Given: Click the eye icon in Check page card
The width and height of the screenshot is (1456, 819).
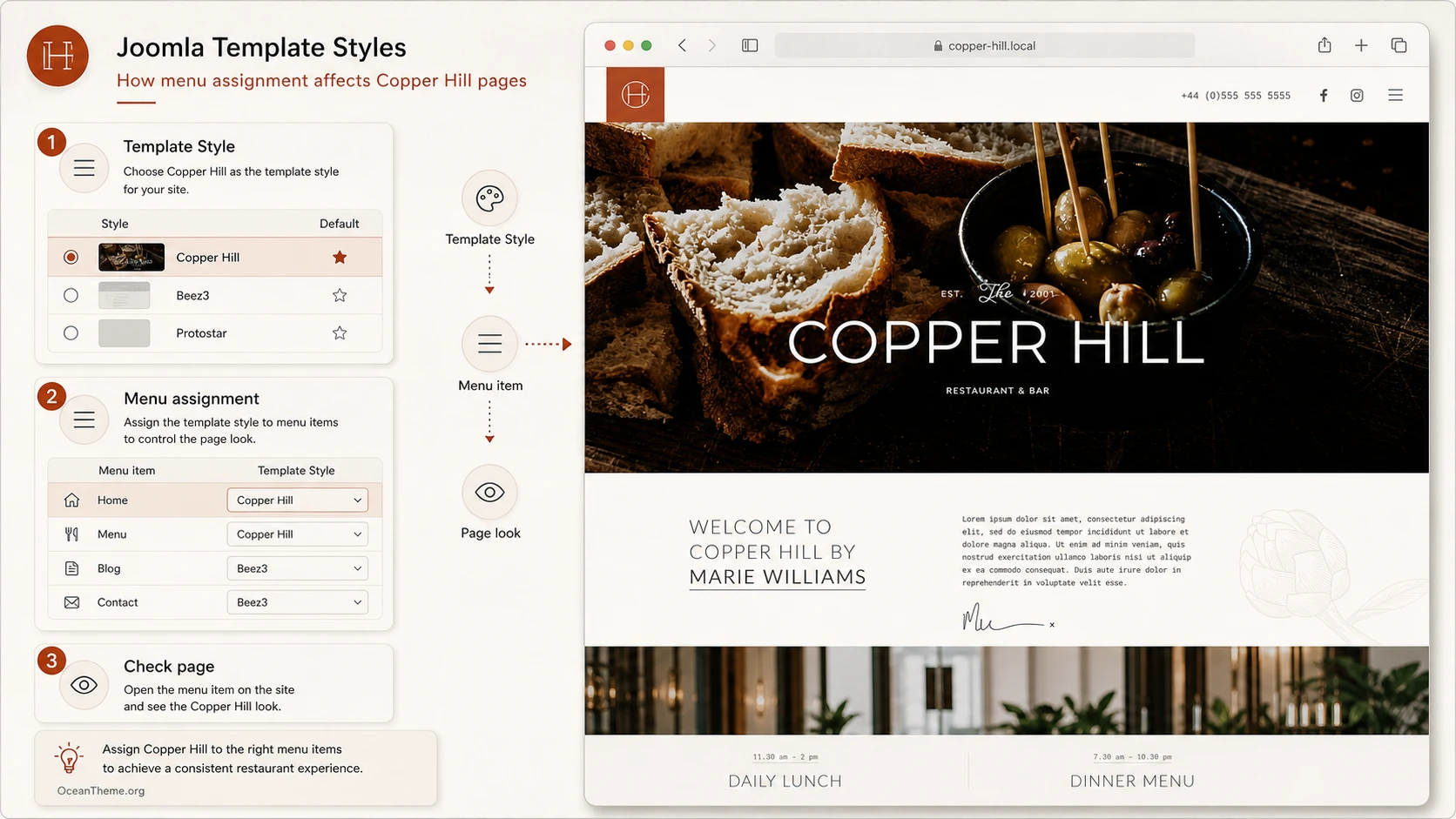Looking at the screenshot, I should click(x=84, y=686).
